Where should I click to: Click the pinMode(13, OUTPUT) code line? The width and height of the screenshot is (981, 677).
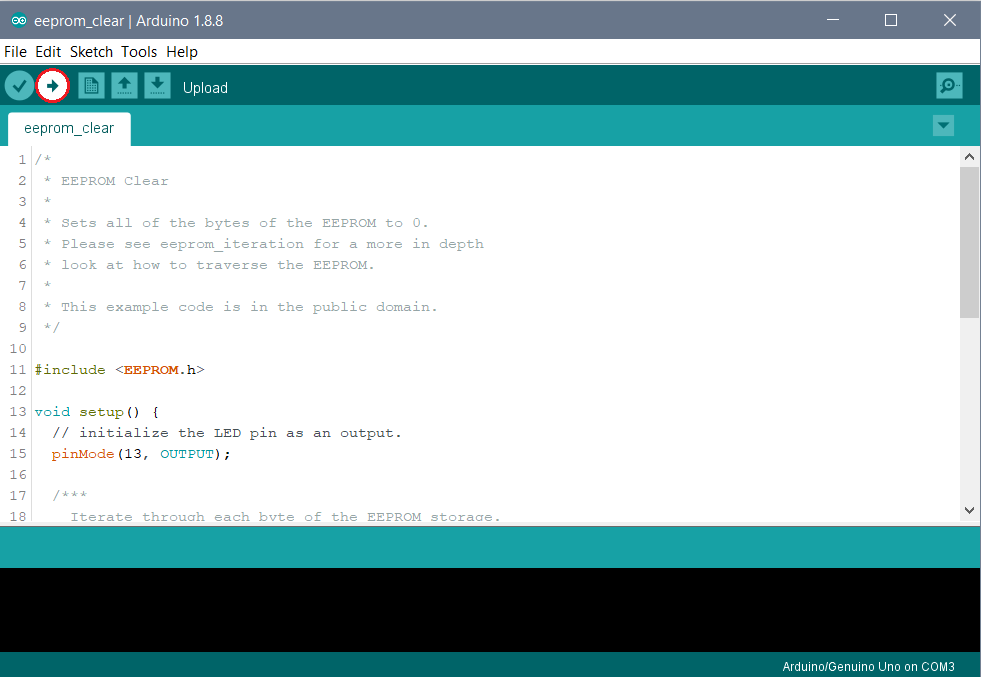(x=141, y=454)
